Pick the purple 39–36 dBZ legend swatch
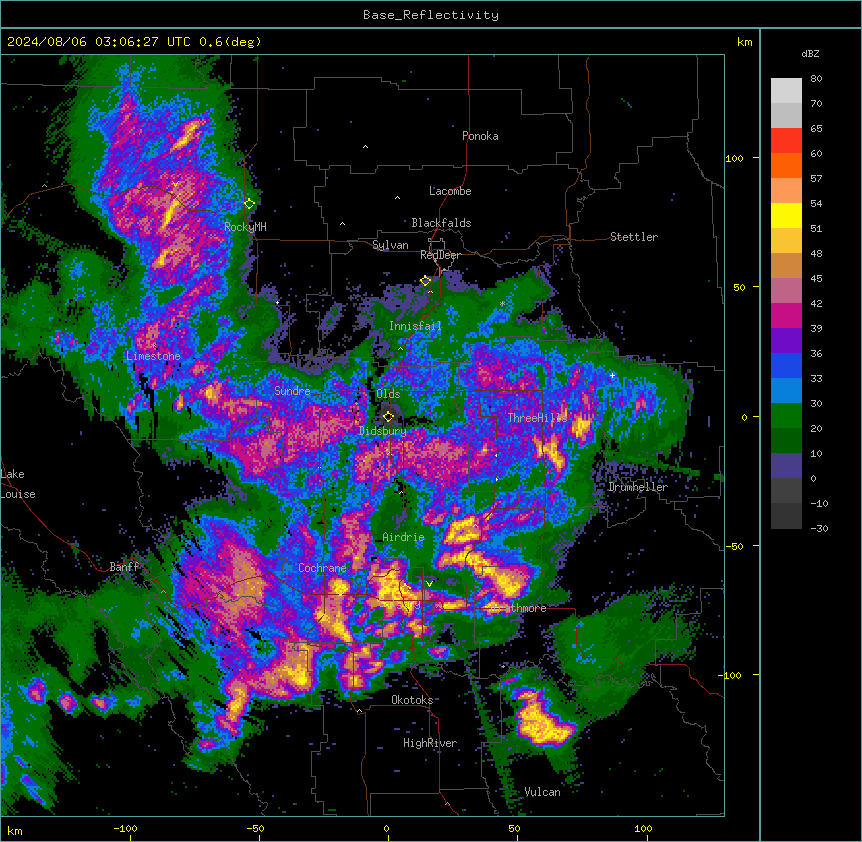 (x=786, y=341)
